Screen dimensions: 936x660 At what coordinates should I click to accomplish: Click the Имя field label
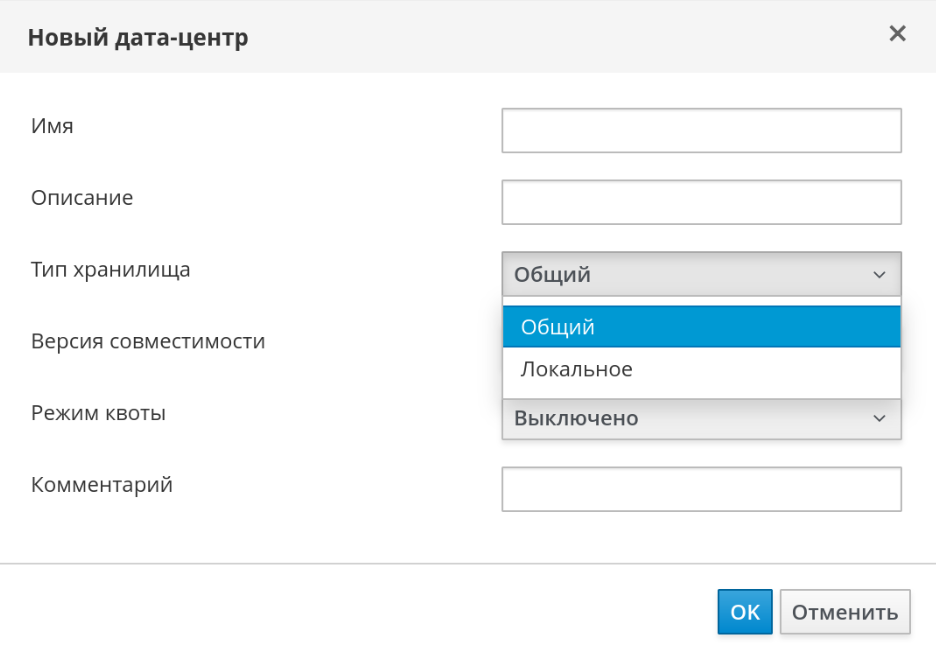pos(52,126)
